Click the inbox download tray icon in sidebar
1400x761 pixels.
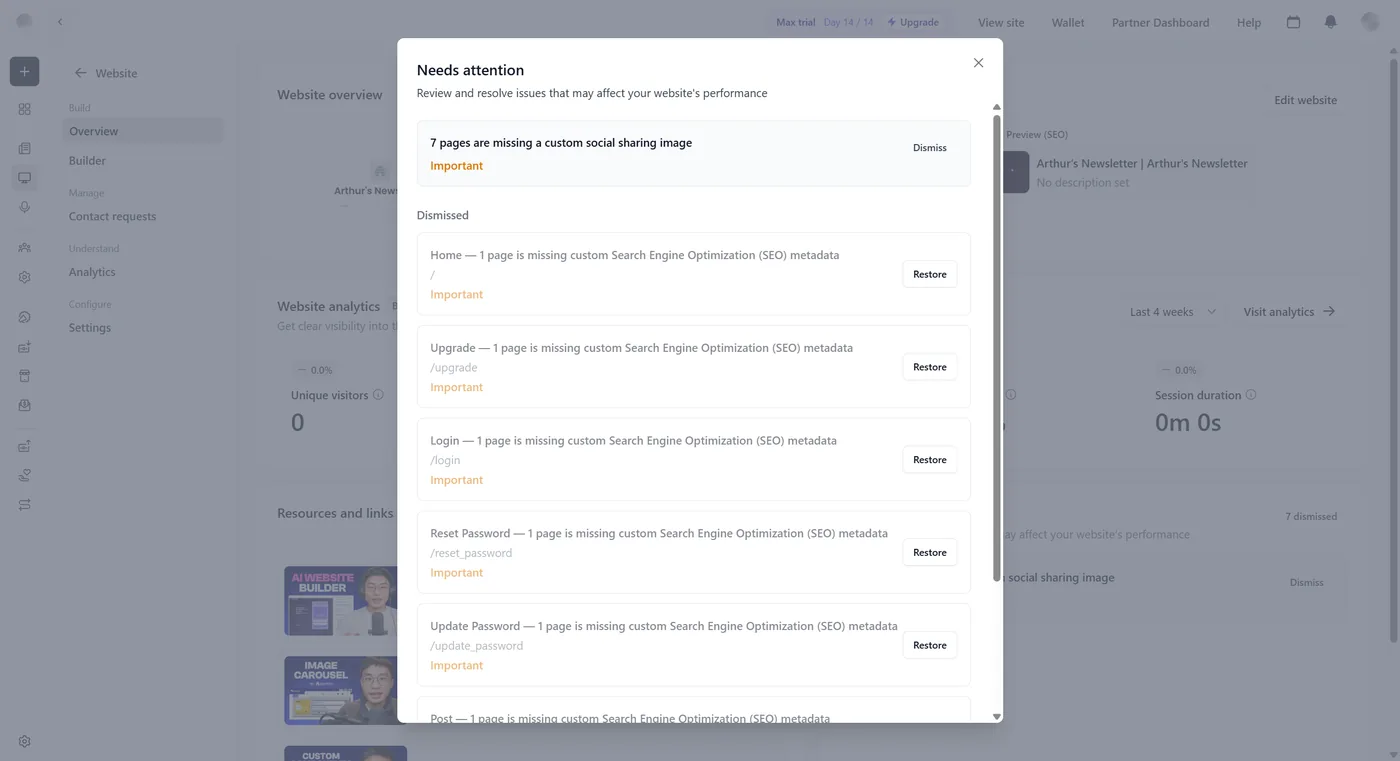click(x=25, y=405)
